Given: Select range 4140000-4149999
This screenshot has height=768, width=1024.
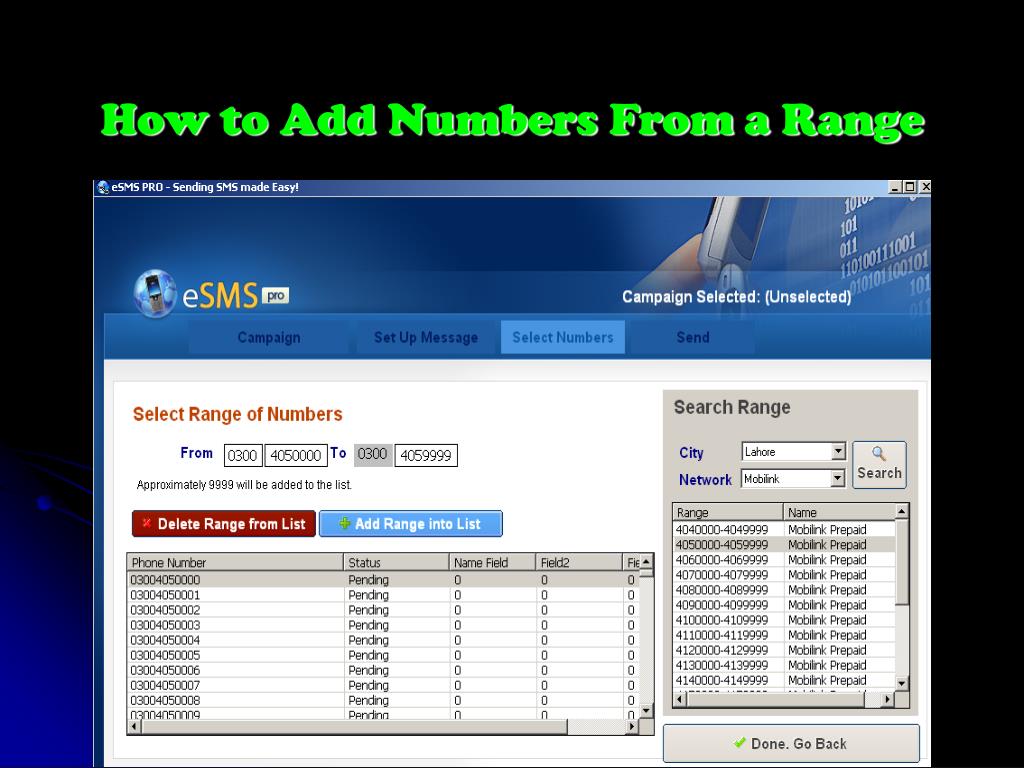Looking at the screenshot, I should (784, 680).
